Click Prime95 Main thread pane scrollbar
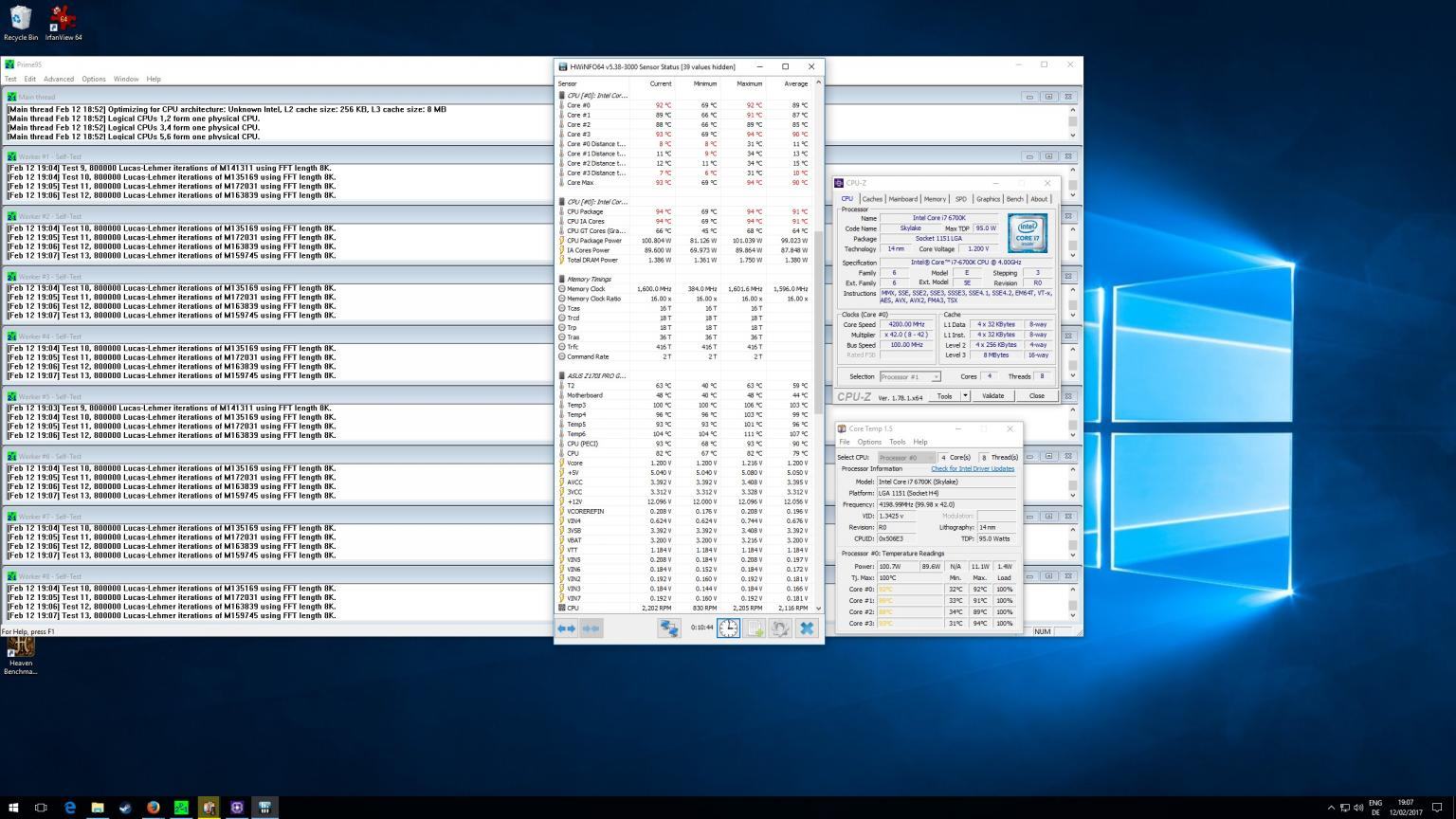This screenshot has width=1456, height=819. 1072,121
